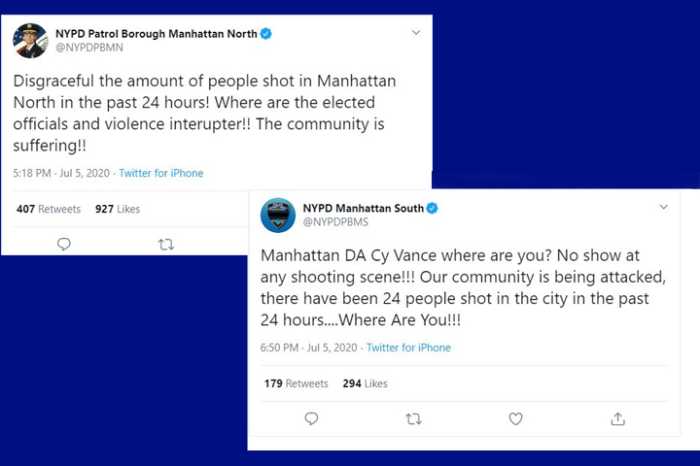View the 927 Likes list
The height and width of the screenshot is (466, 700).
117,209
